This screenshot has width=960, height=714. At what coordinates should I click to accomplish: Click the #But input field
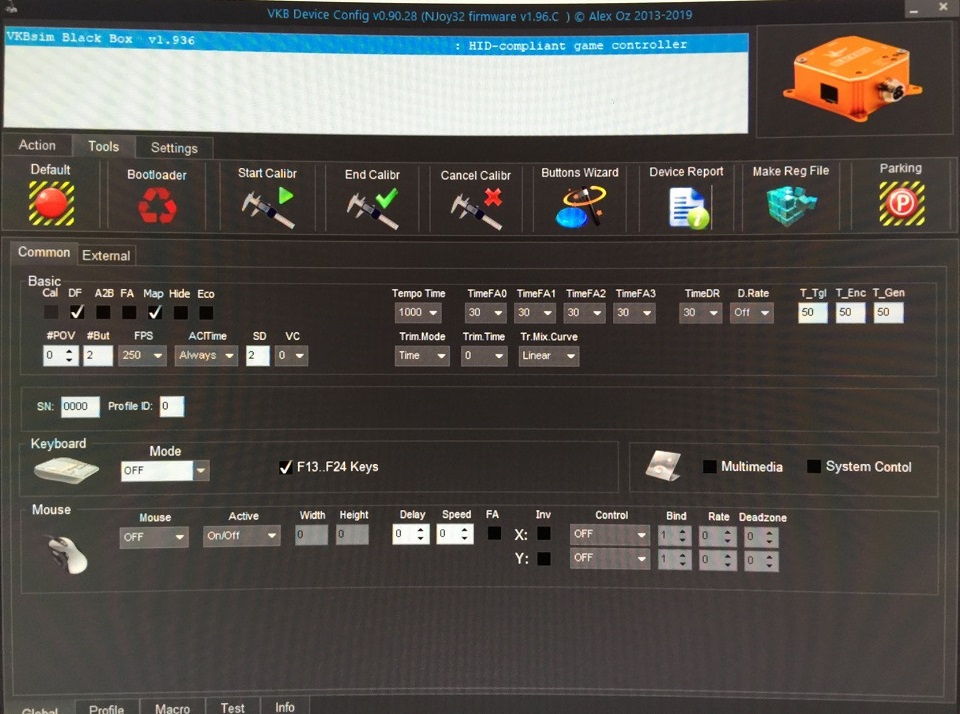click(x=98, y=356)
